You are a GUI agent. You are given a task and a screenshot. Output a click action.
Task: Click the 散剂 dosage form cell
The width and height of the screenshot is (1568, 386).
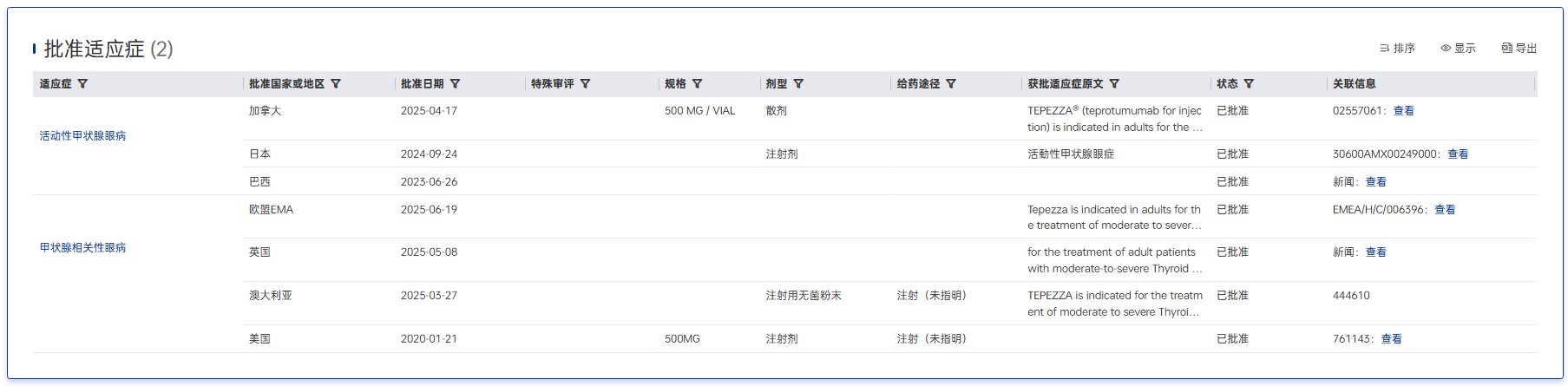[776, 111]
